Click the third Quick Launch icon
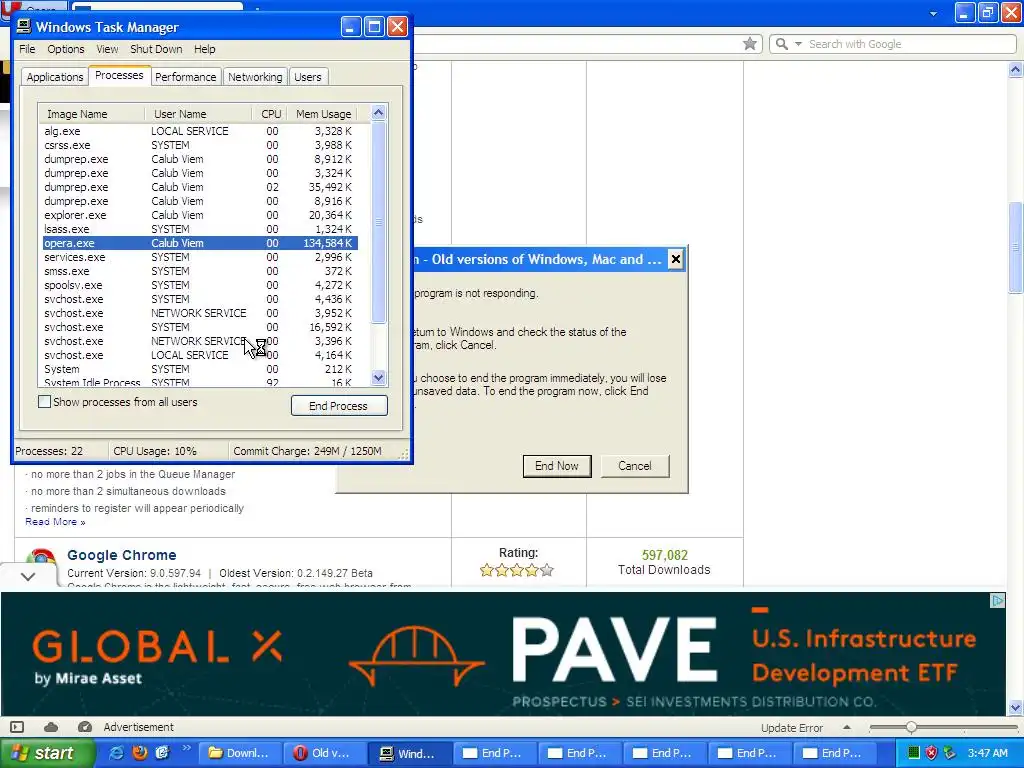1024x768 pixels. (x=163, y=753)
